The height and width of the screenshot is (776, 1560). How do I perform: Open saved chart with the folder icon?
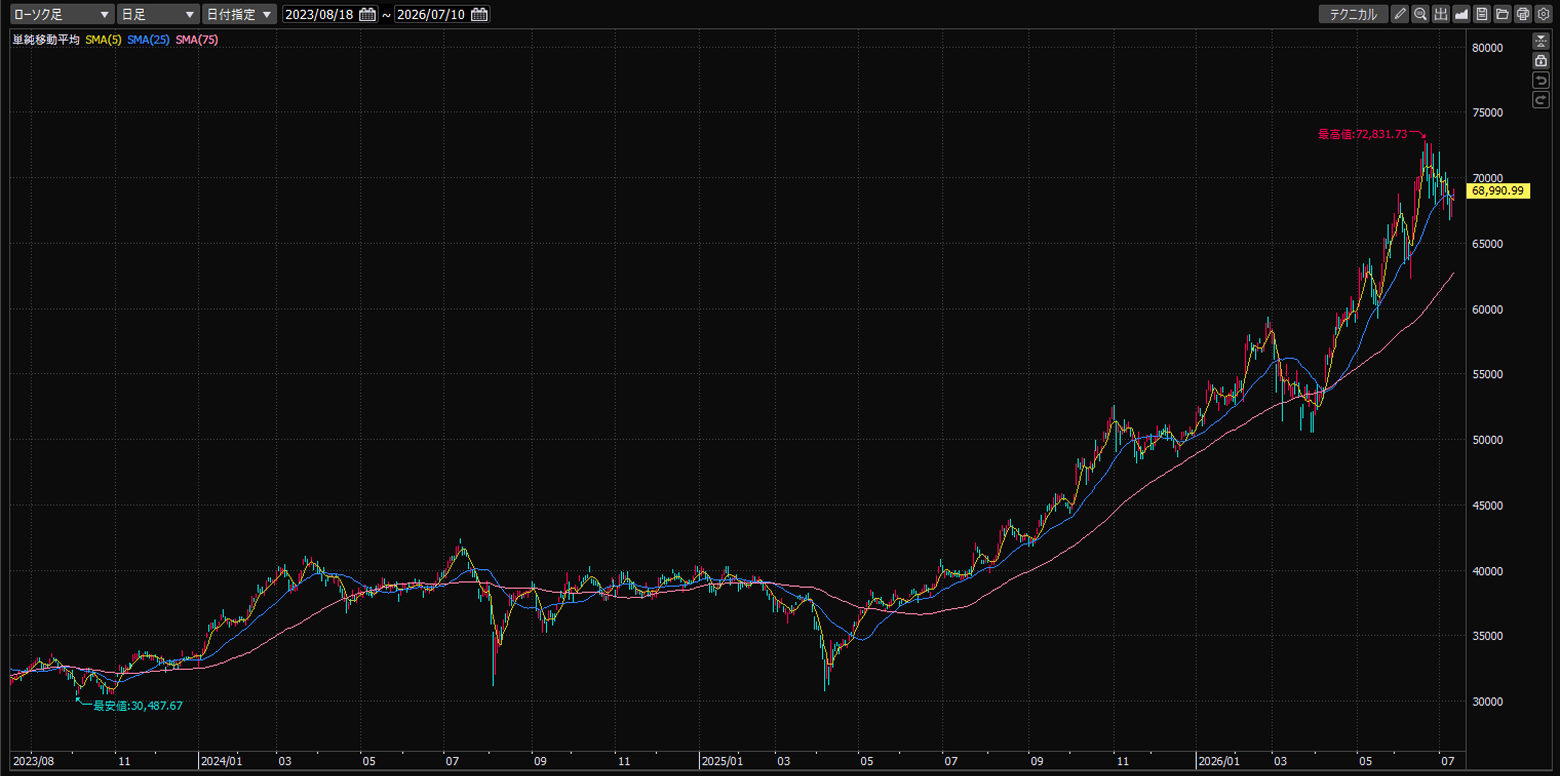coord(1502,14)
